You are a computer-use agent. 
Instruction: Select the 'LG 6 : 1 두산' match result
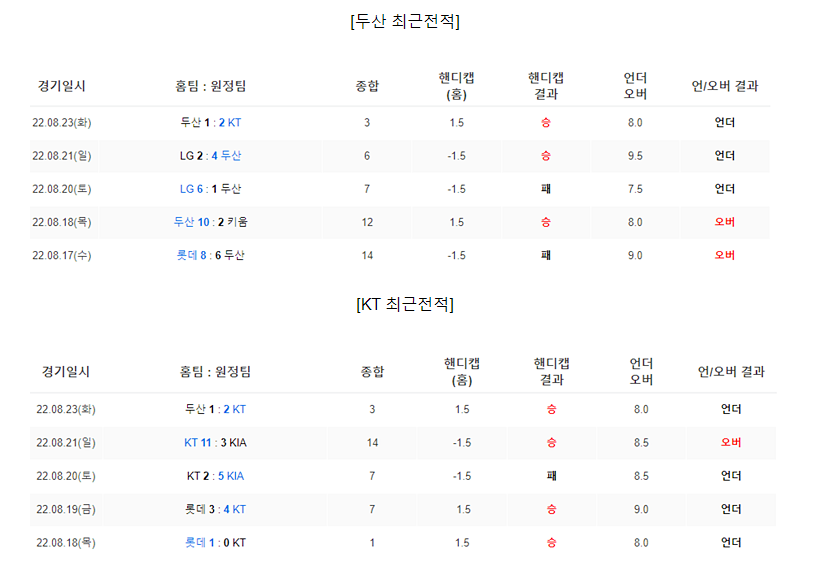pos(210,189)
